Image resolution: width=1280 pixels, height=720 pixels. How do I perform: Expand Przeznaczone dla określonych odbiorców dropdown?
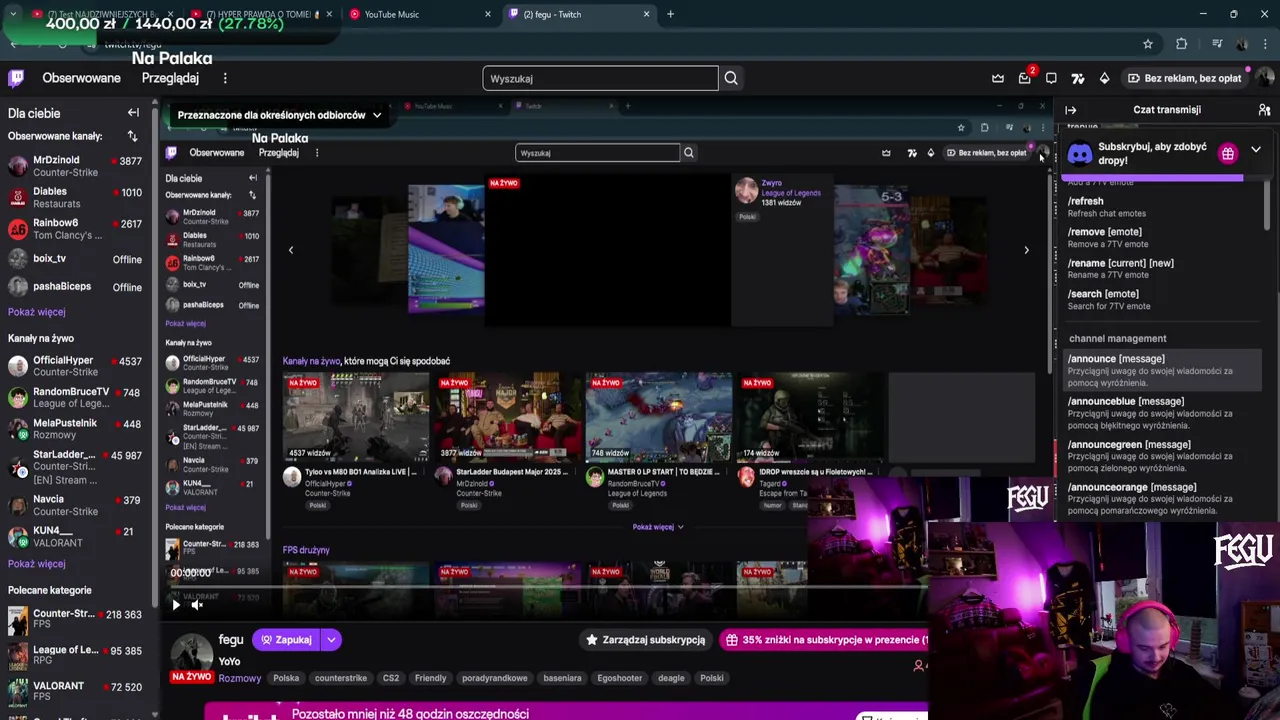point(279,115)
